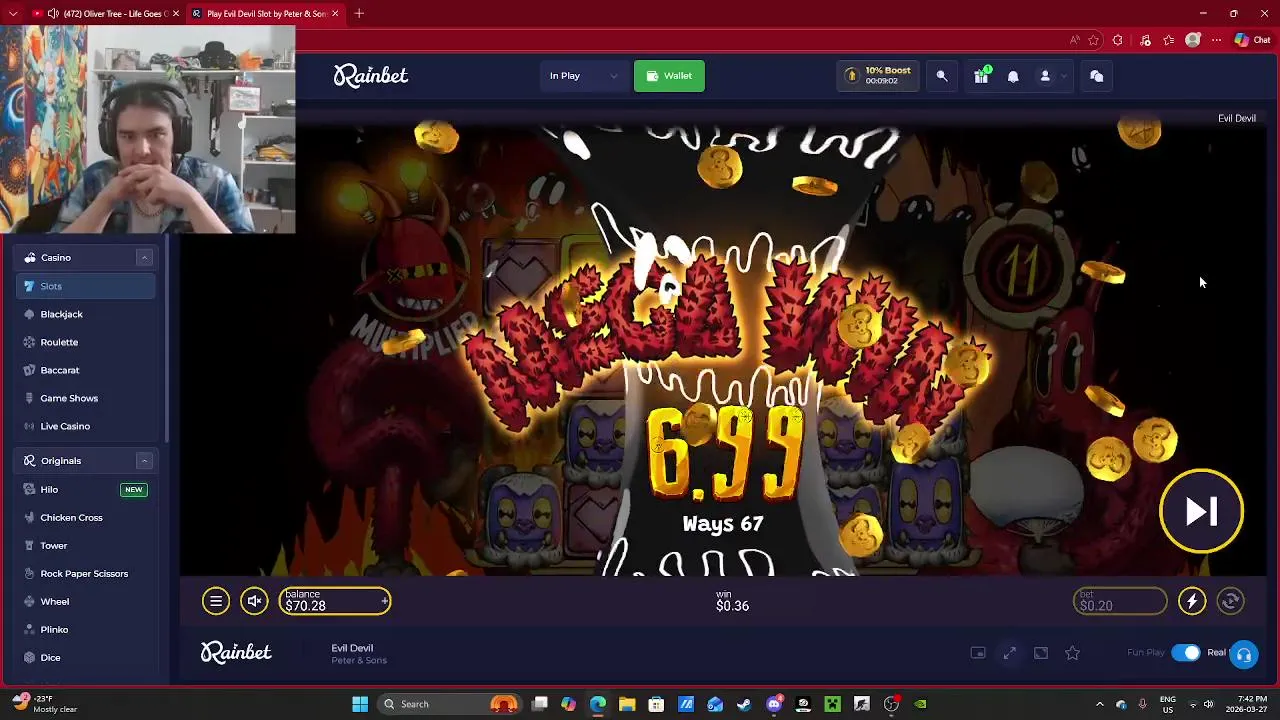
Task: Go to Rainbet home via header logo
Action: tap(371, 76)
